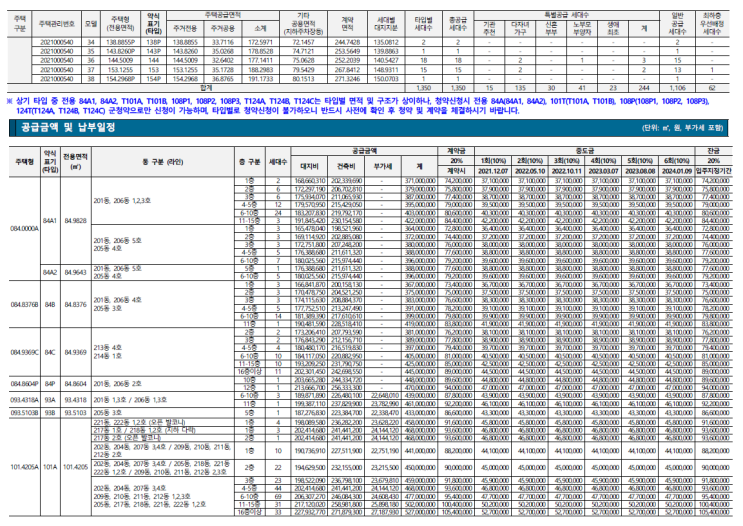This screenshot has width=743, height=526.
Task: Click the '건축비' column header
Action: point(346,166)
